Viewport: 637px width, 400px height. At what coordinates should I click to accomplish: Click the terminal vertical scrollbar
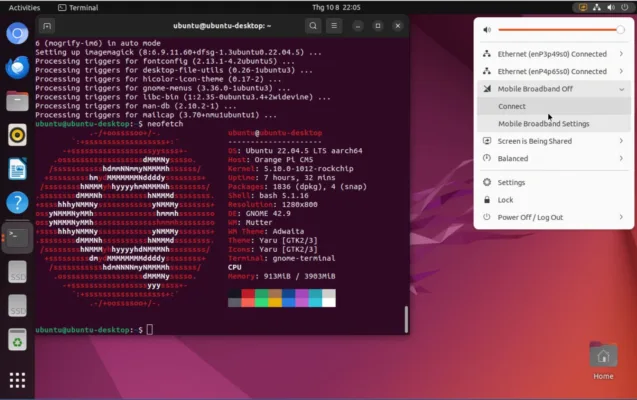coord(406,319)
